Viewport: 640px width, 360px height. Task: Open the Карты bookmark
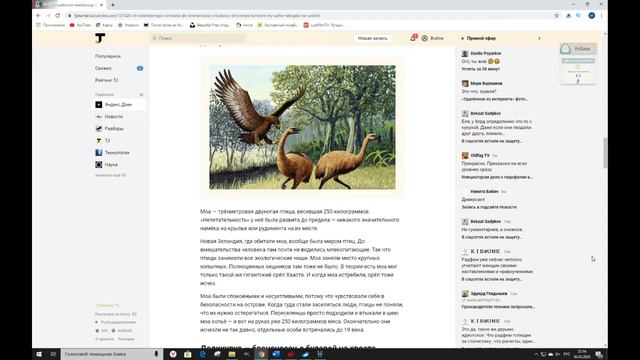point(104,25)
